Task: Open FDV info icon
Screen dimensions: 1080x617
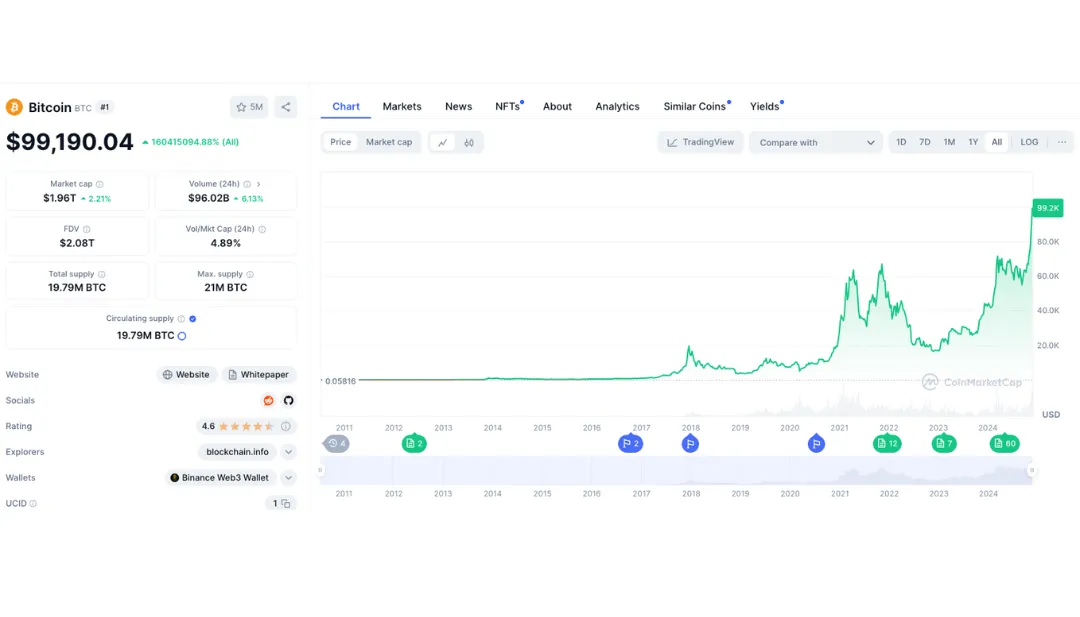Action: coord(87,229)
